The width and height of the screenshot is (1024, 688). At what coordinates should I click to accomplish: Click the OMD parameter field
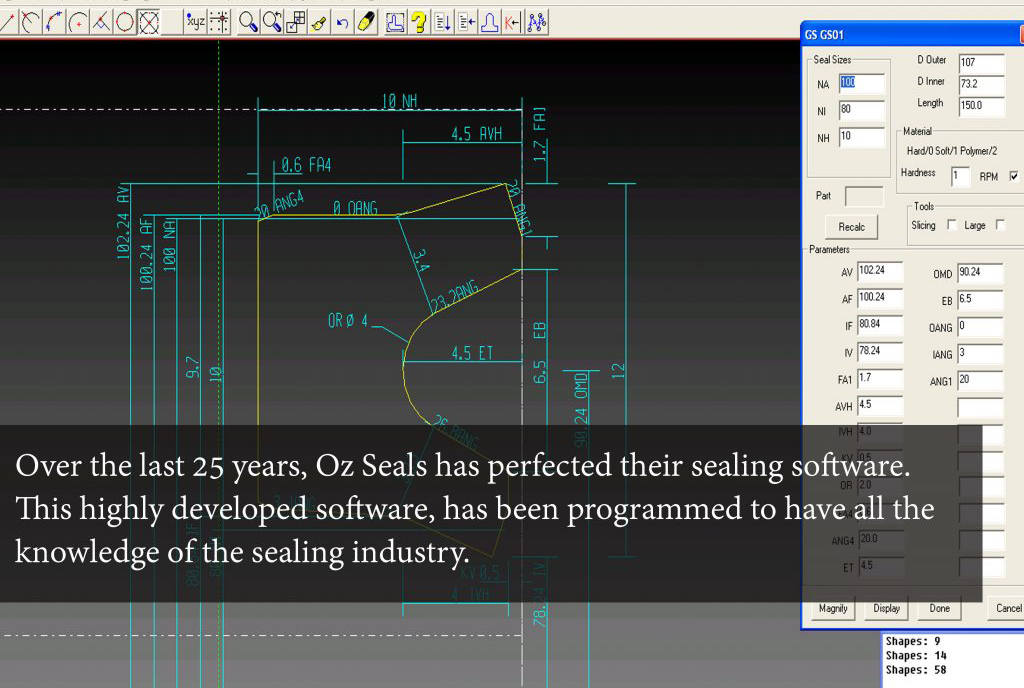click(x=980, y=273)
